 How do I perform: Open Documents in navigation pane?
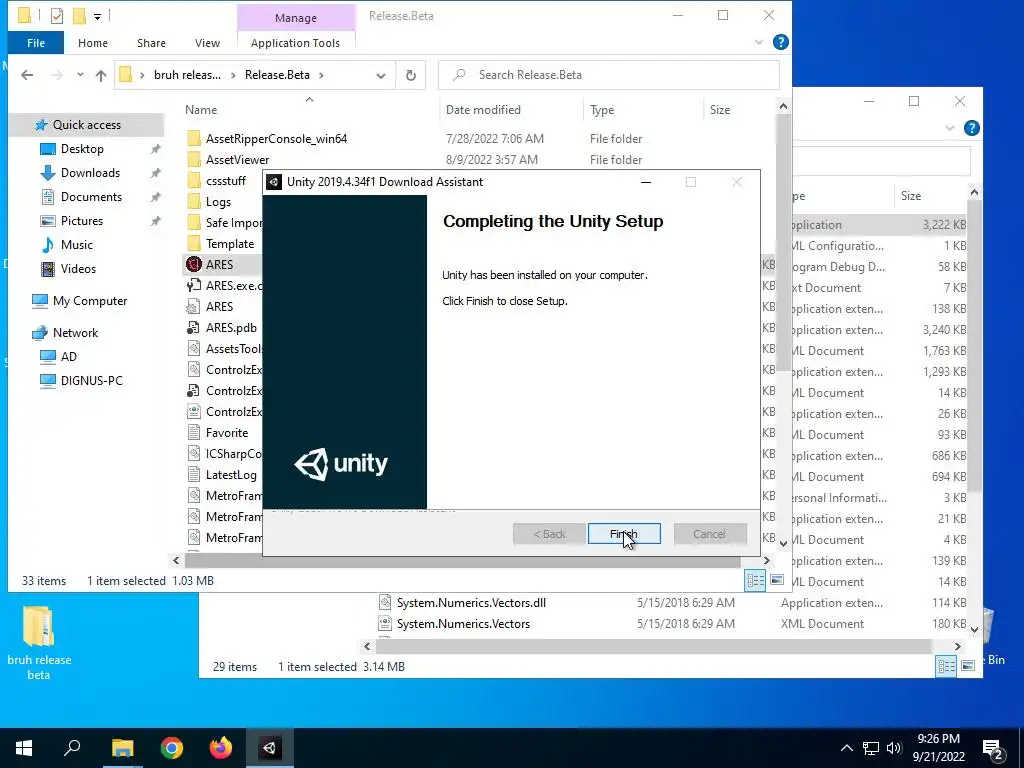pos(91,197)
